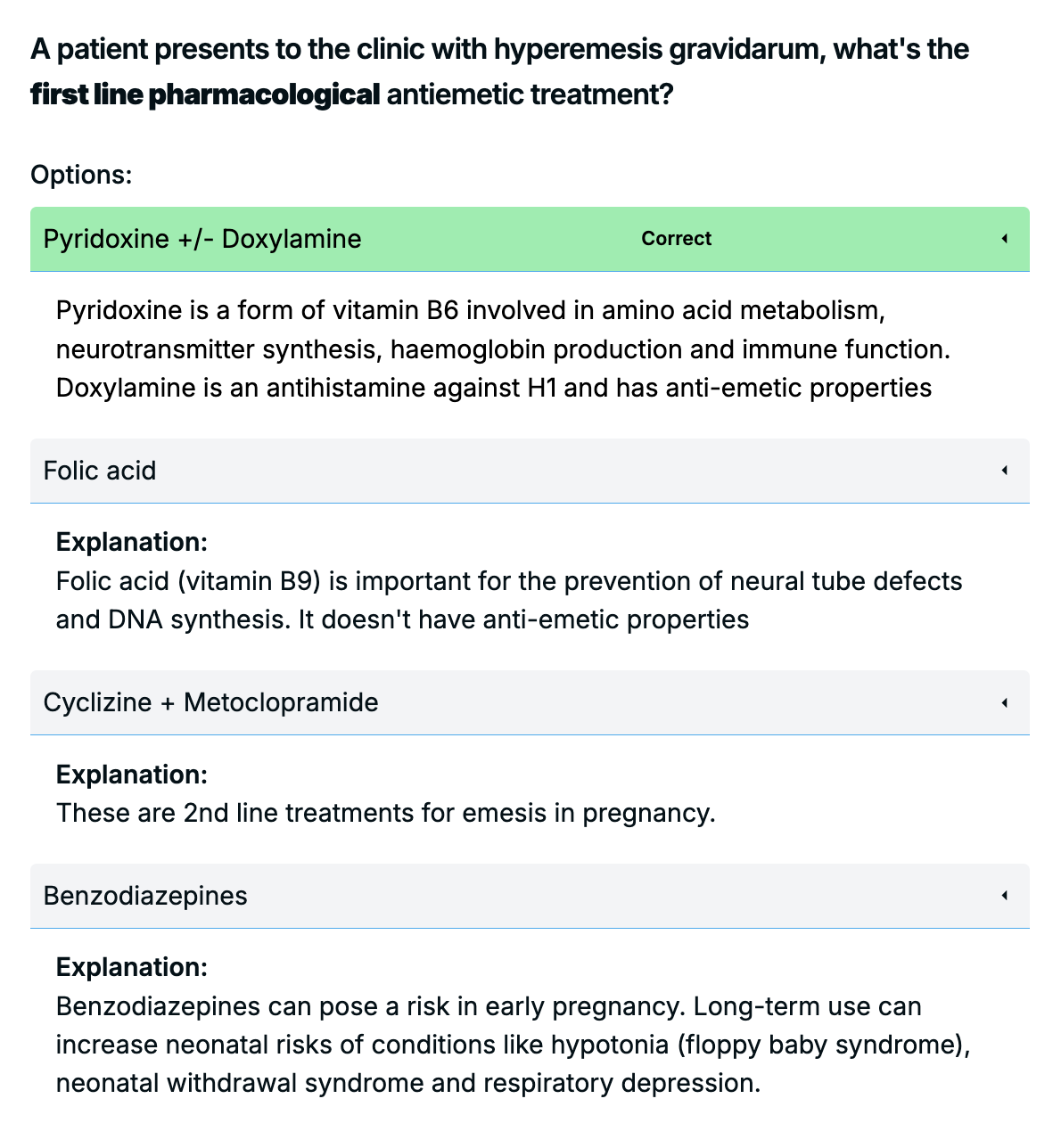
Task: Click the Folic acid collapse arrow
Action: click(x=1004, y=471)
